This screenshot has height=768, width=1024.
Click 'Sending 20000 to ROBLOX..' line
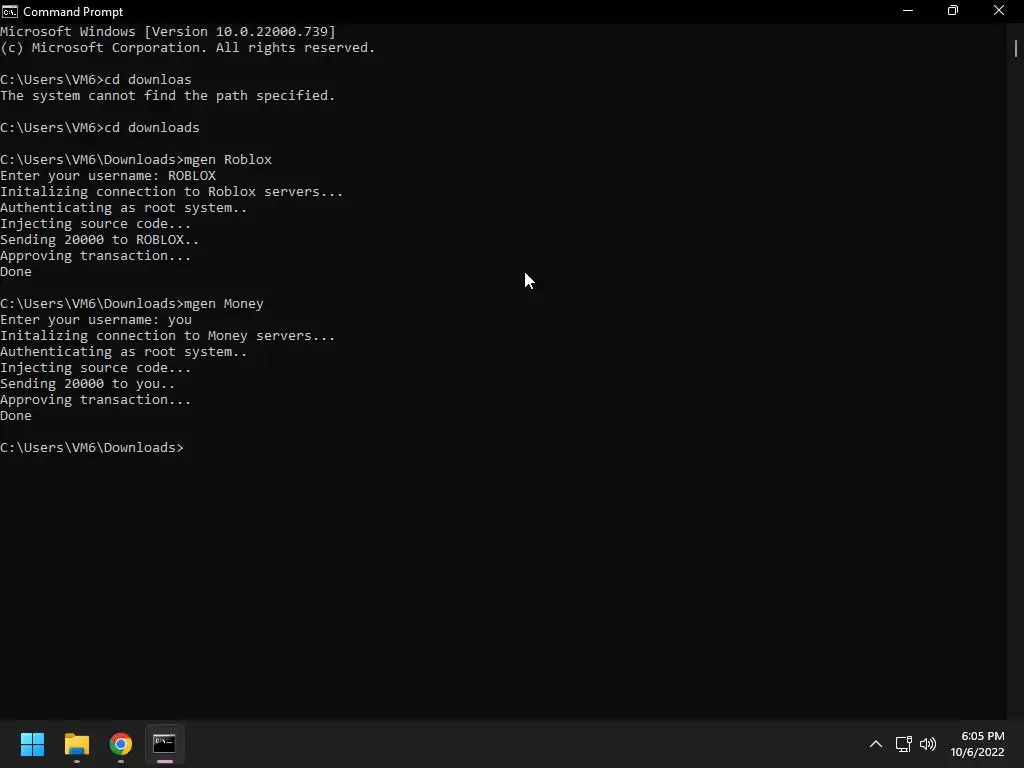pos(100,240)
